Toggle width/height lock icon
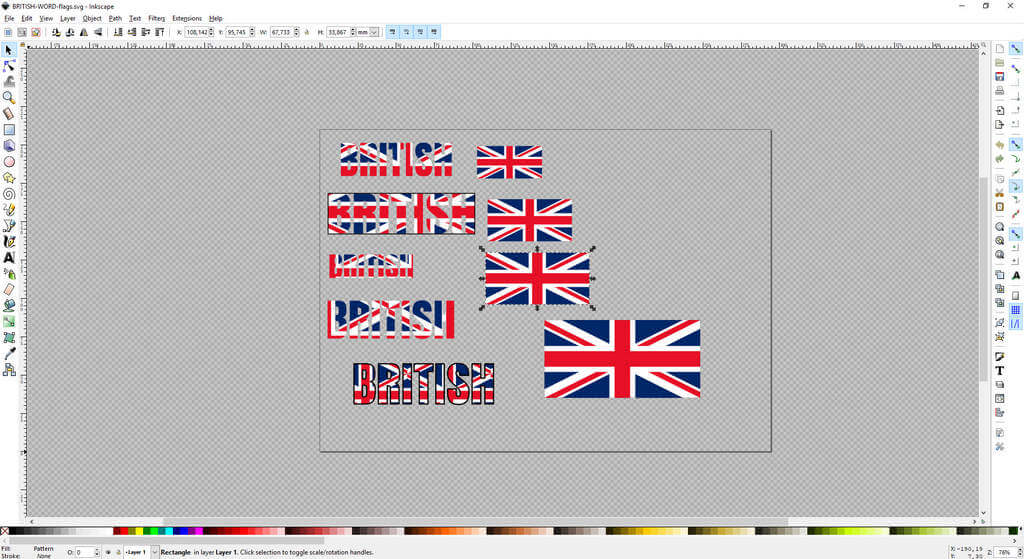The height and width of the screenshot is (559, 1024). [x=307, y=32]
